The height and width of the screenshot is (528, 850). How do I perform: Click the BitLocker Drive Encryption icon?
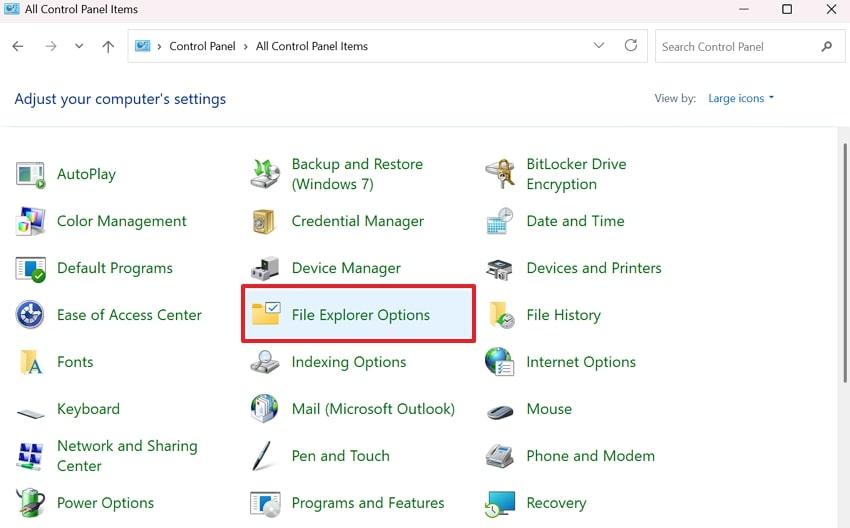click(x=500, y=174)
